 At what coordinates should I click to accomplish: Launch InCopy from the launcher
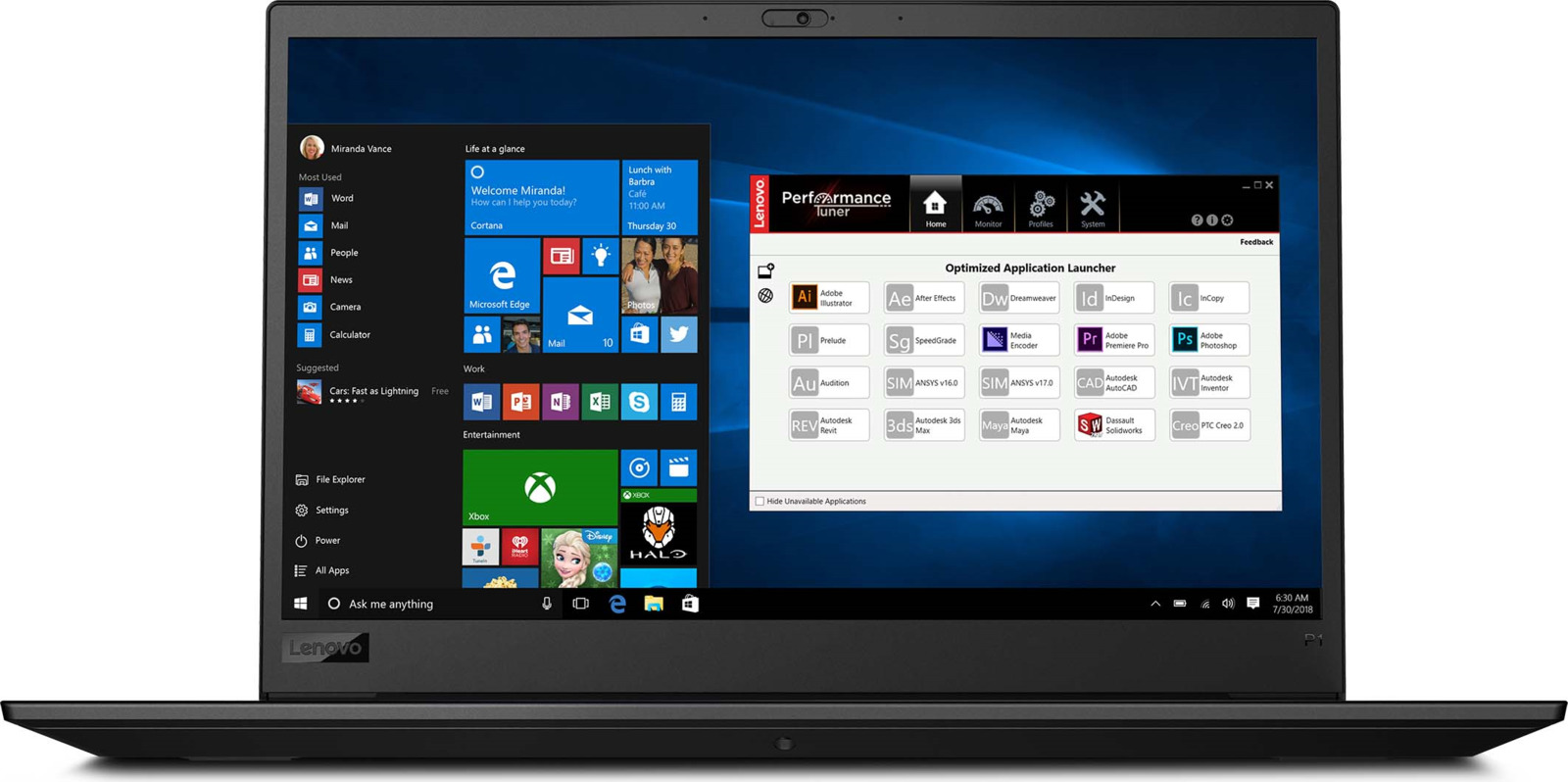(1209, 298)
